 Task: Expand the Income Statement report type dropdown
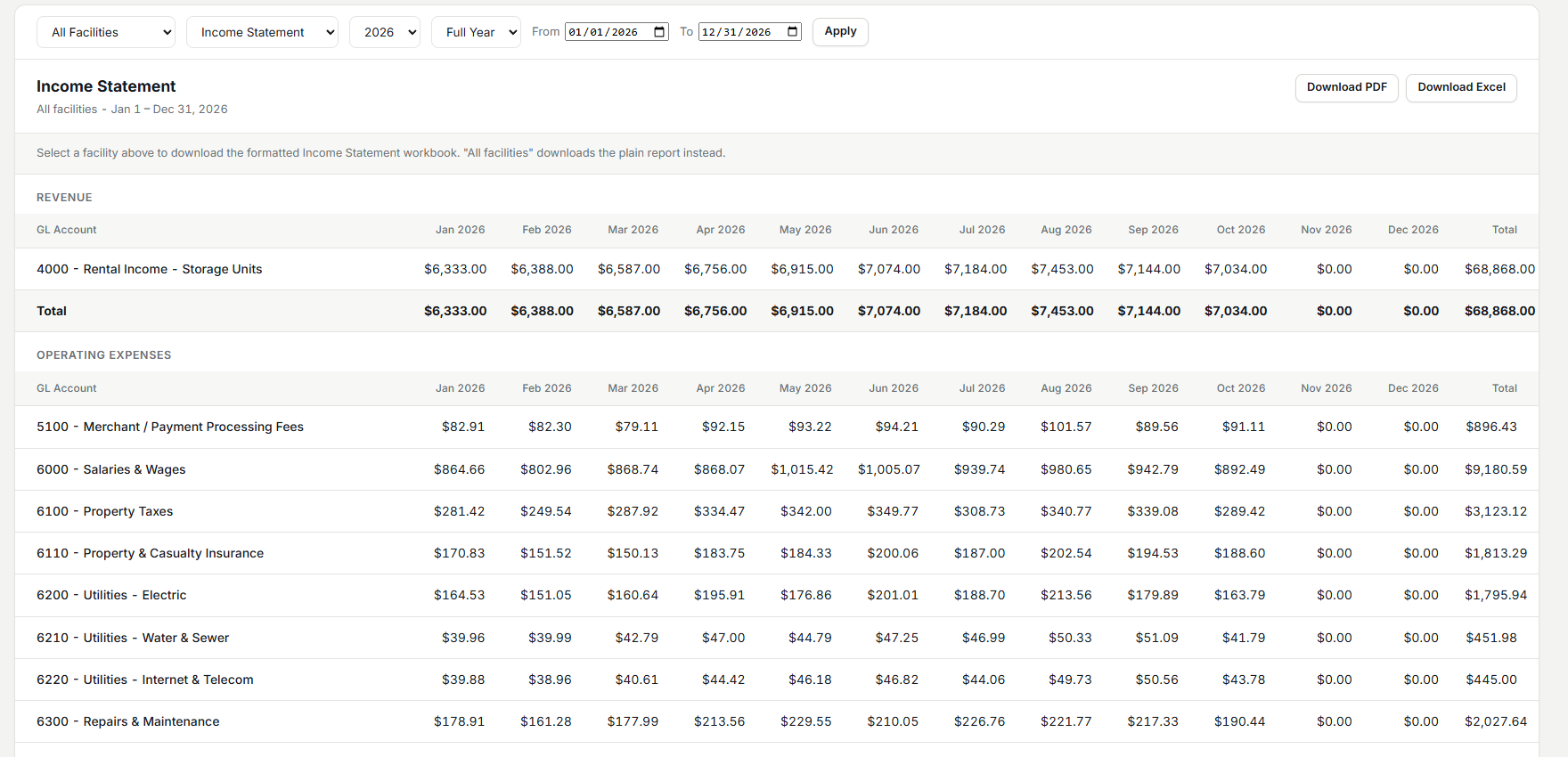(262, 32)
